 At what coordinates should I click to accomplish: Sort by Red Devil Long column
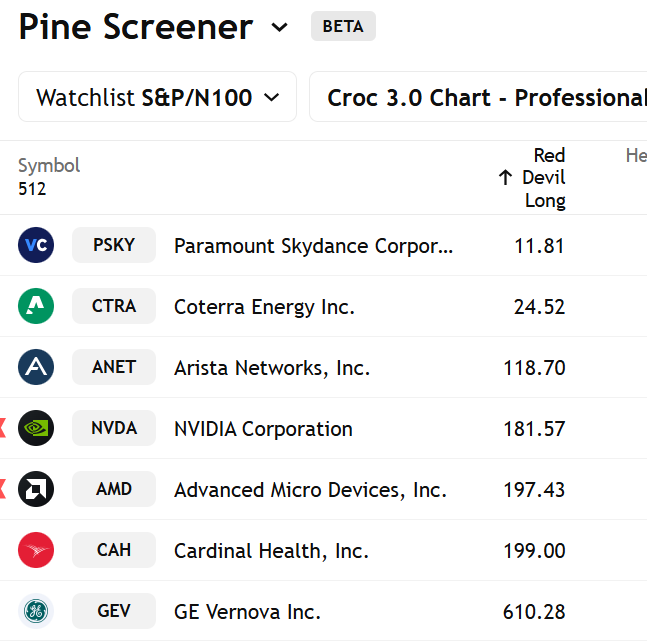point(540,178)
